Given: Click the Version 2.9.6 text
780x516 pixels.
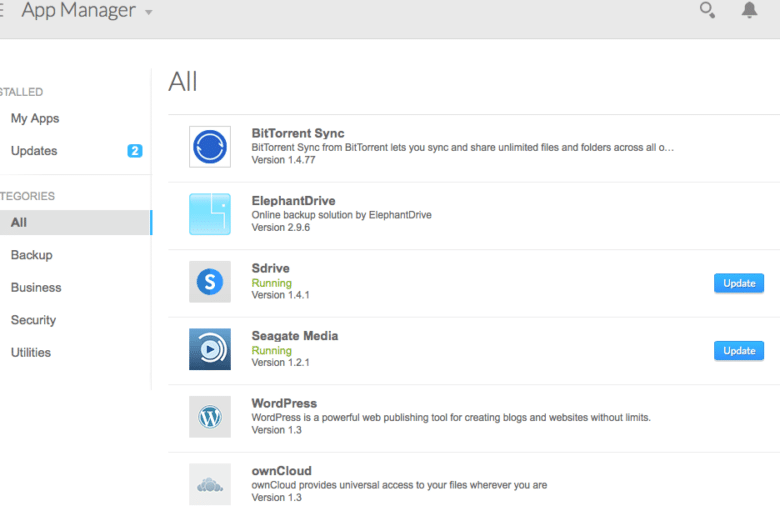Looking at the screenshot, I should tap(281, 227).
